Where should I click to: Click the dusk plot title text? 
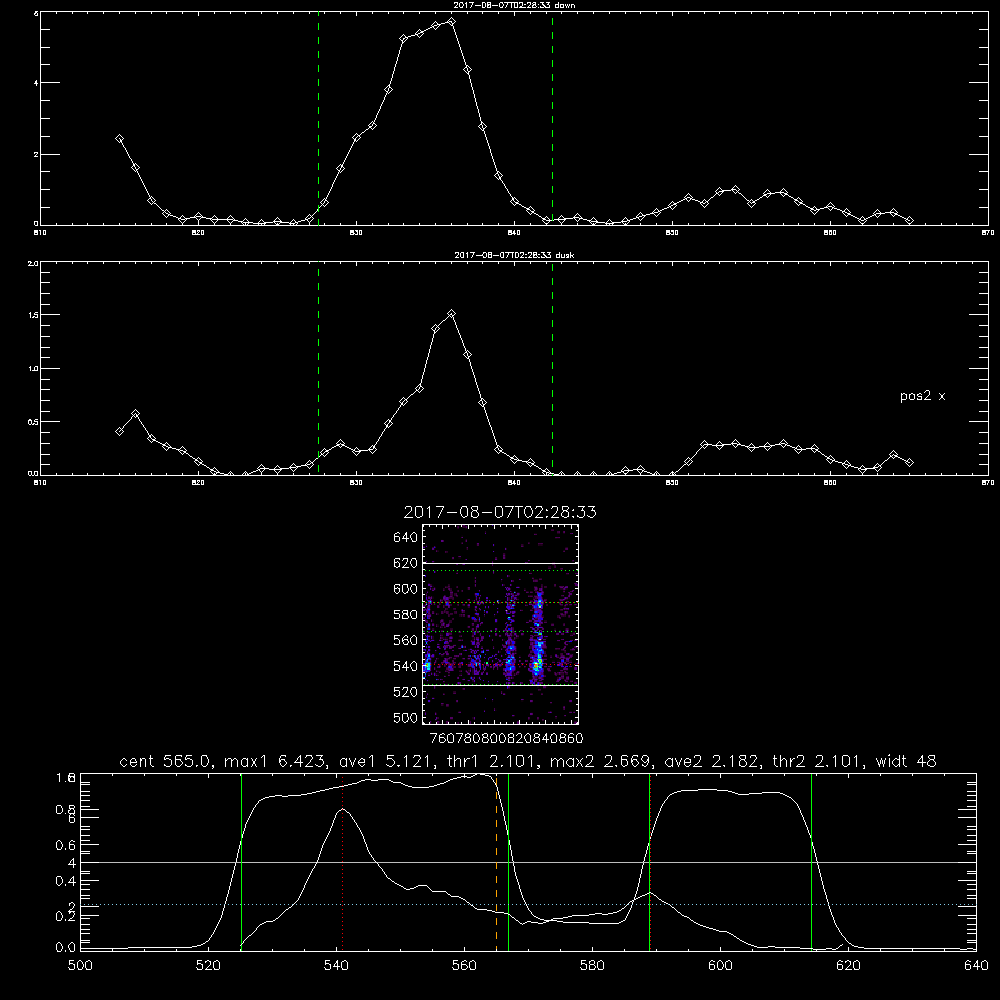[x=514, y=255]
